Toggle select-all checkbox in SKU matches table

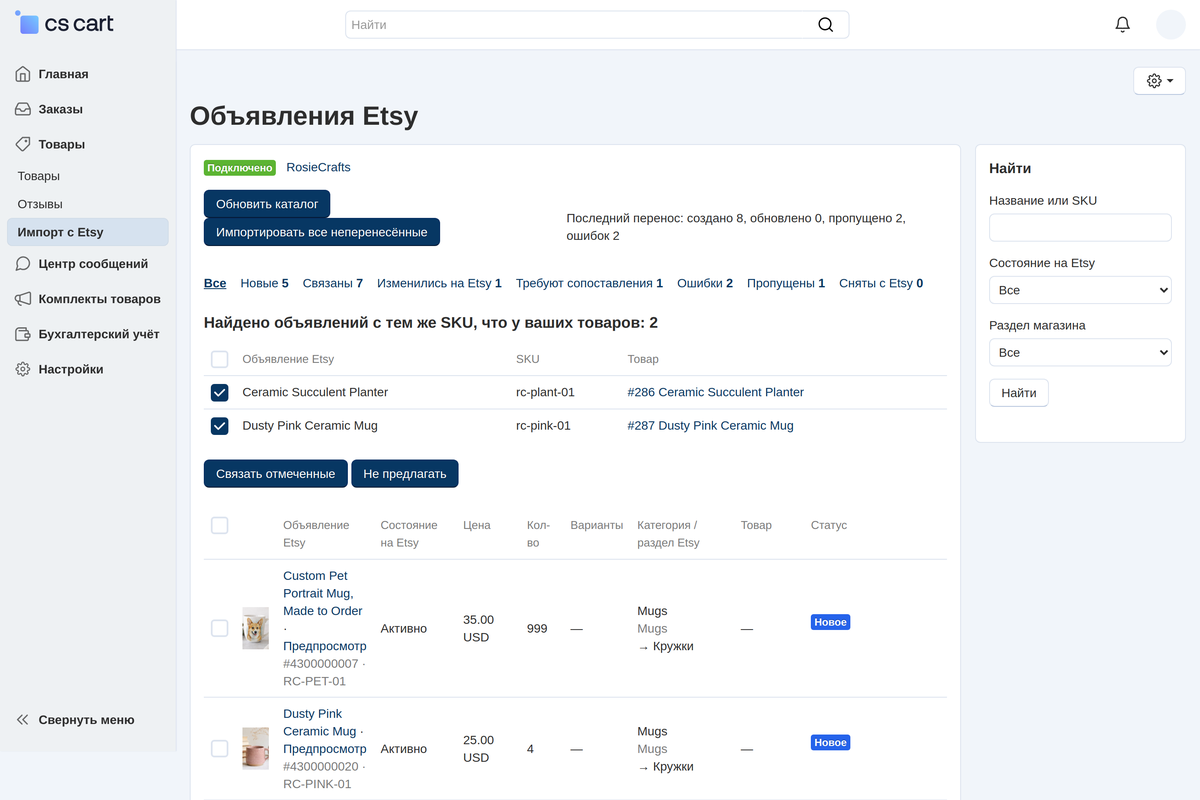coord(220,359)
